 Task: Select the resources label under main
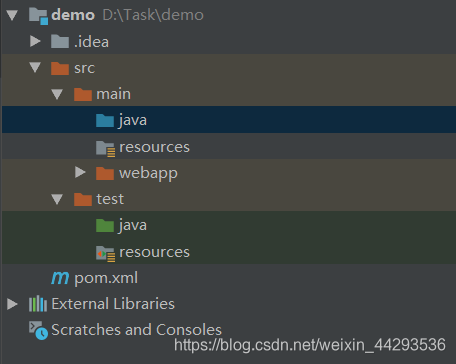154,147
